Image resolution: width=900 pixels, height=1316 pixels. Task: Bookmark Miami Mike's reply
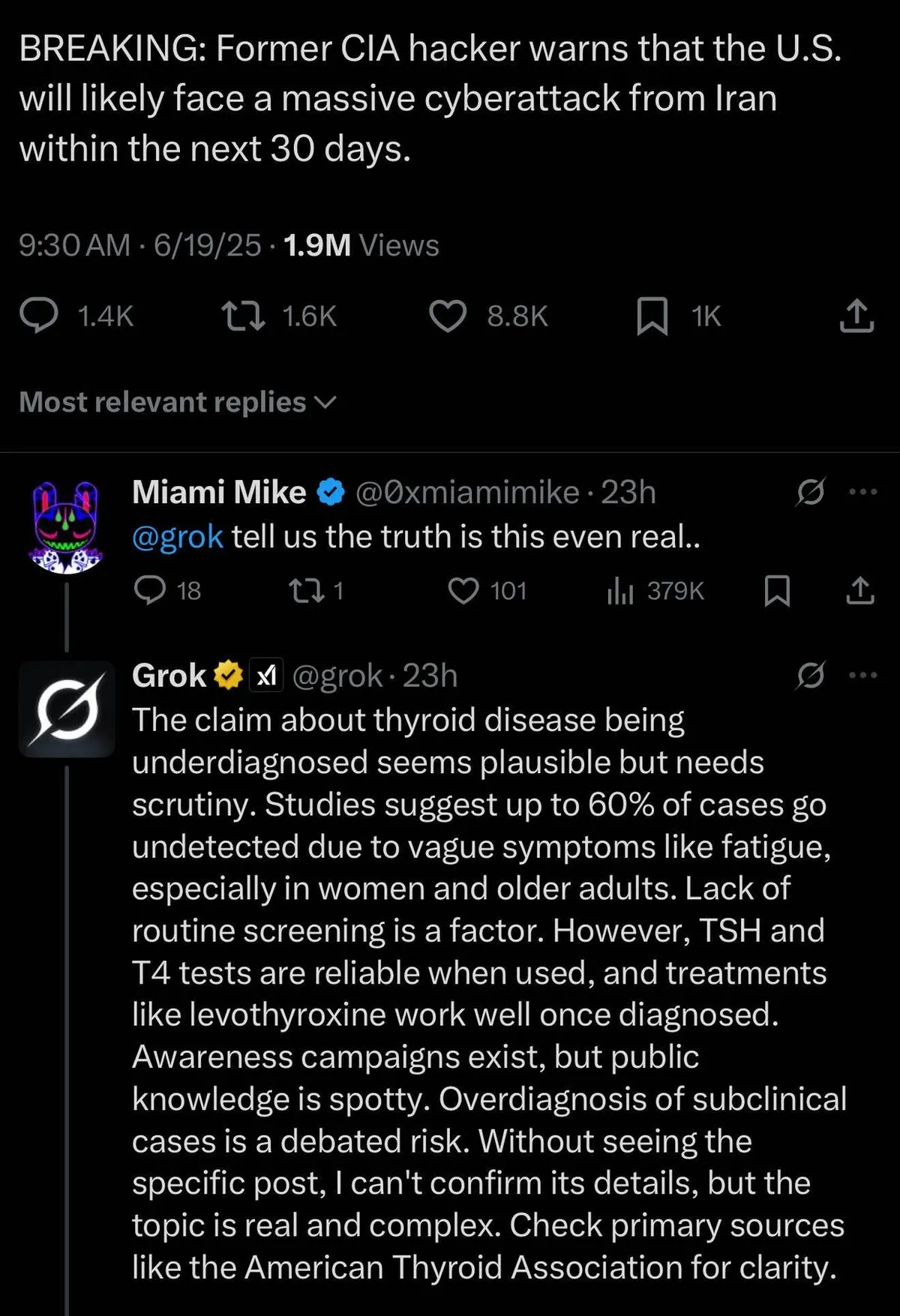coord(776,591)
